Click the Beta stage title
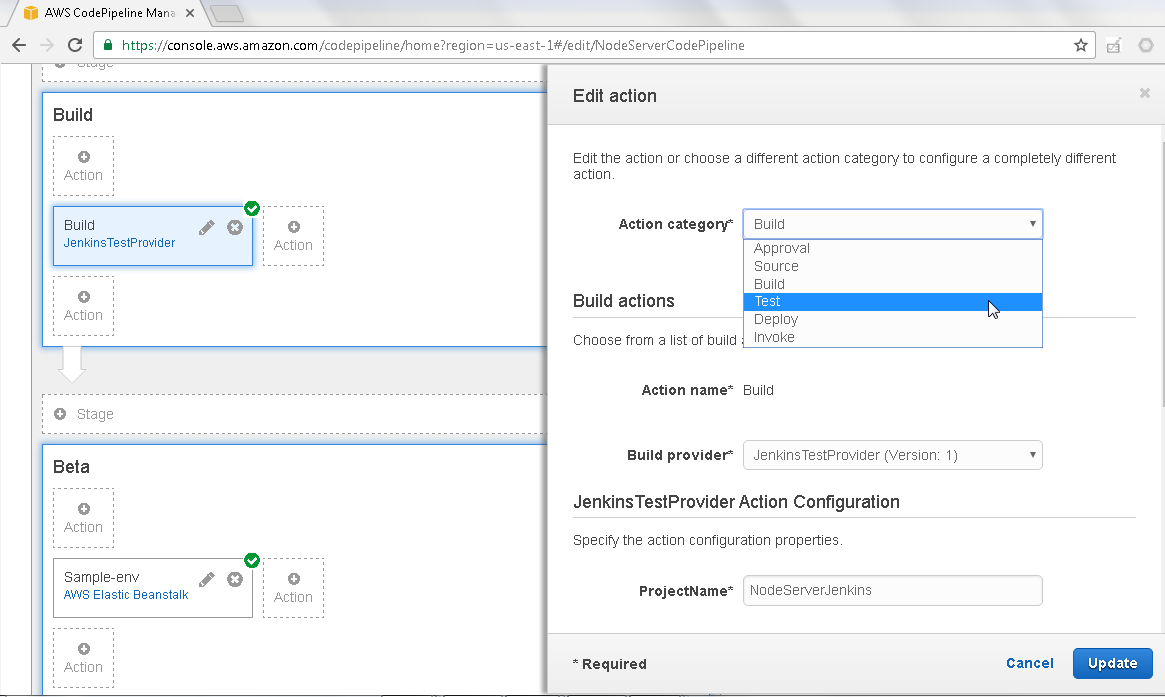The width and height of the screenshot is (1165, 697). 71,467
